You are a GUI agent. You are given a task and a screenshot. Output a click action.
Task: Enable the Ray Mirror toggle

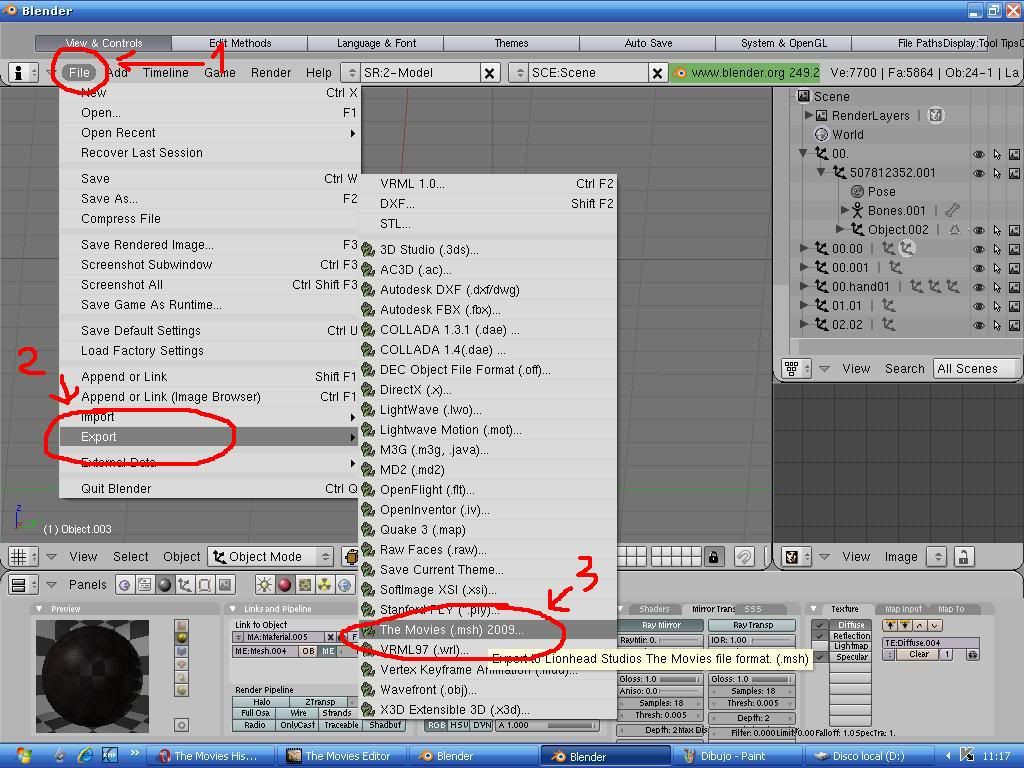click(x=661, y=625)
